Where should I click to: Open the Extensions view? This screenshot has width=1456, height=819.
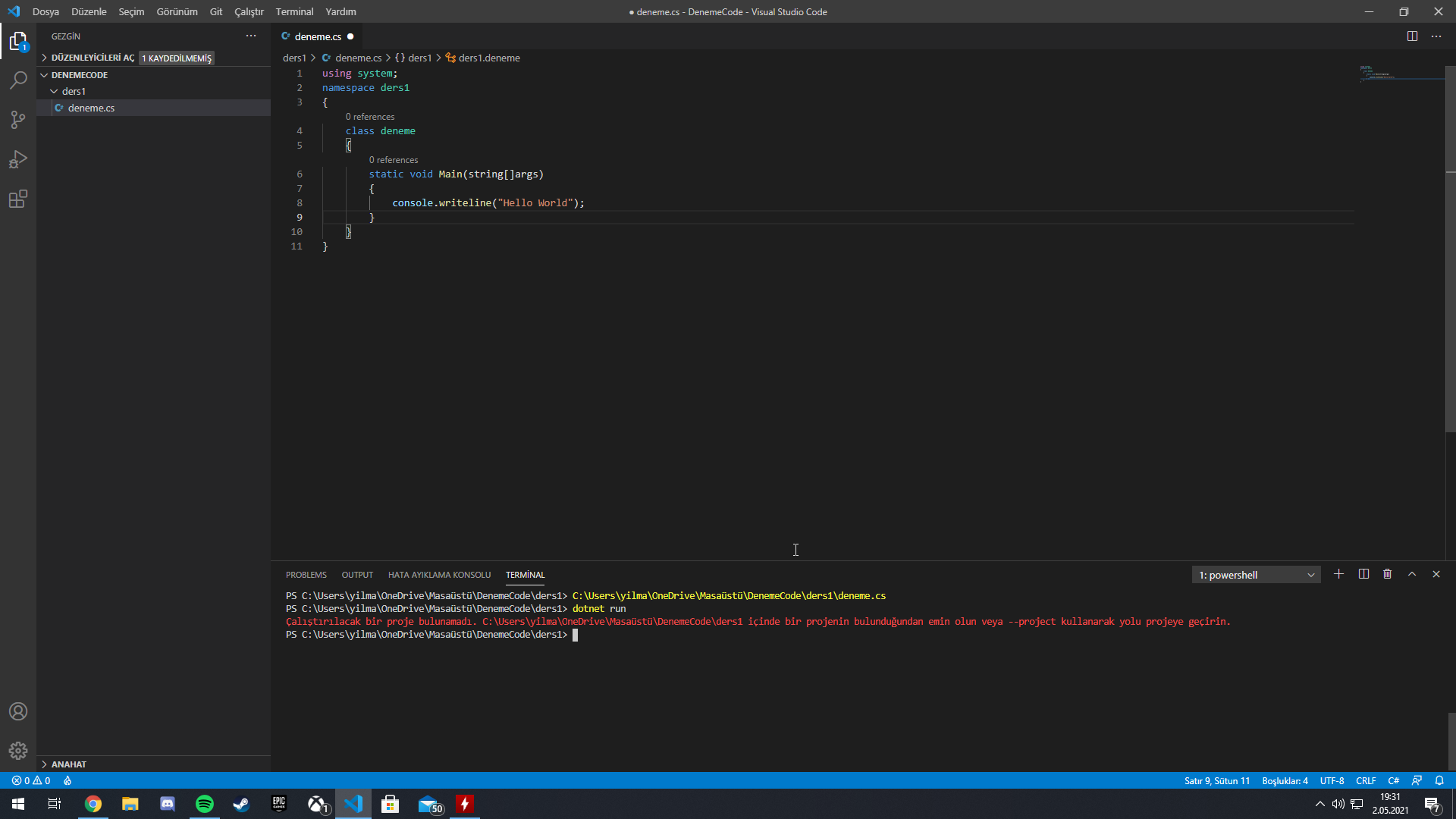click(18, 199)
